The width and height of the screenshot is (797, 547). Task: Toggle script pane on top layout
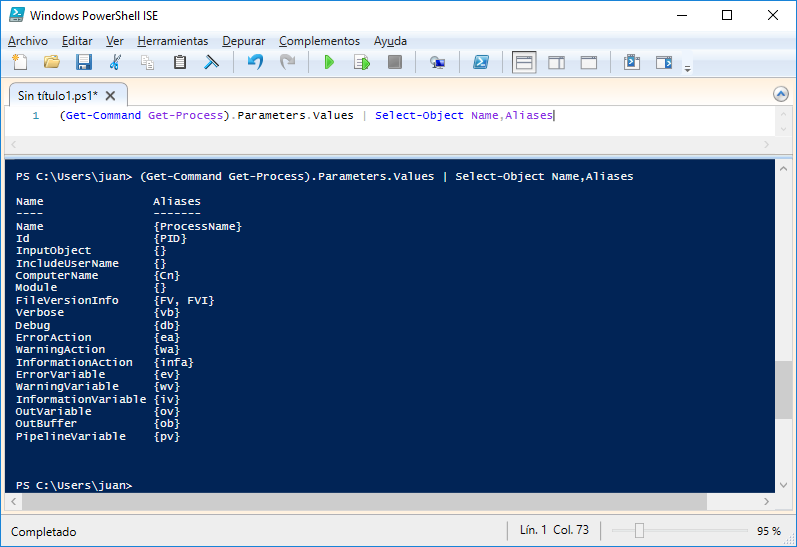click(524, 63)
